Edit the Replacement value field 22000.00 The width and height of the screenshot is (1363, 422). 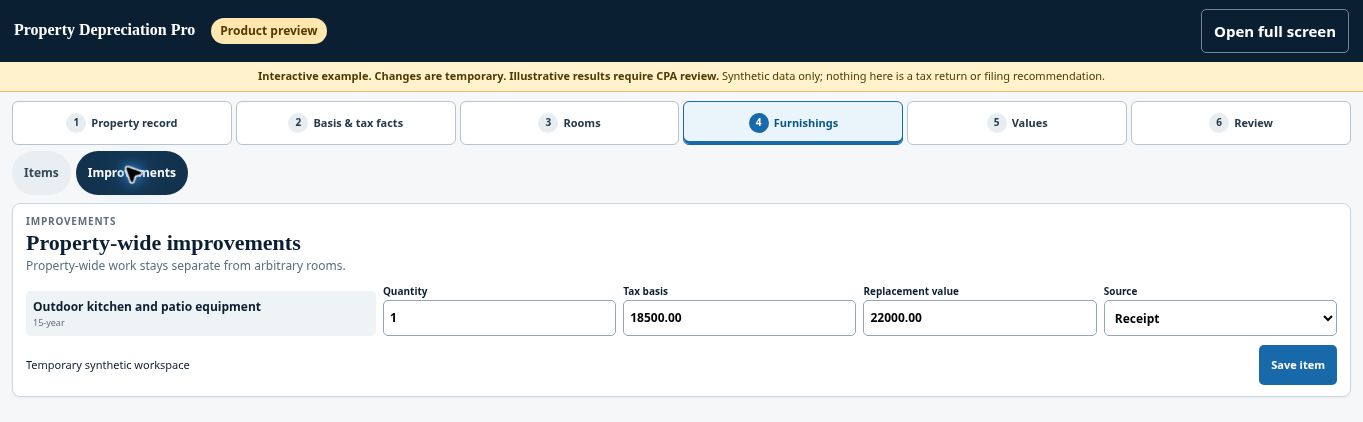point(980,318)
